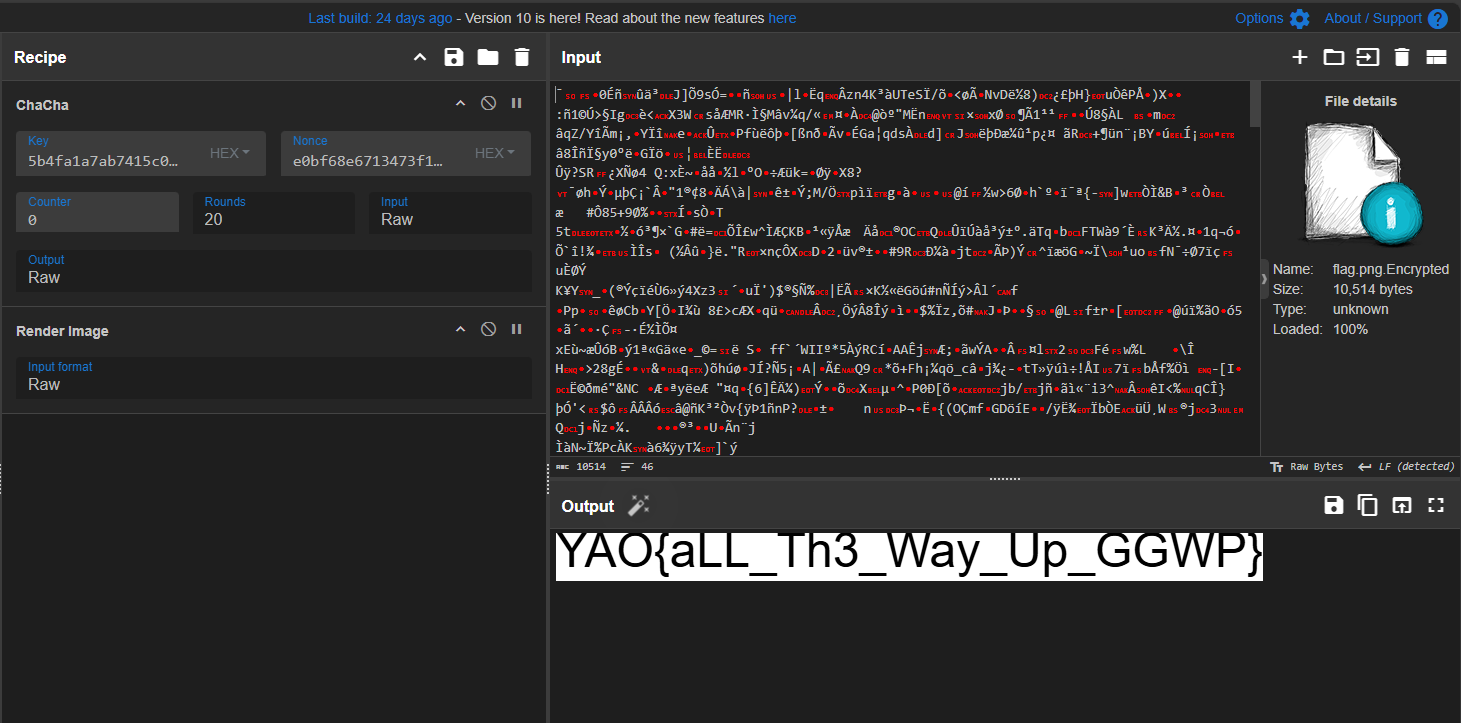This screenshot has height=723, width=1461.
Task: Collapse the ChaCha operation panel
Action: pos(460,104)
